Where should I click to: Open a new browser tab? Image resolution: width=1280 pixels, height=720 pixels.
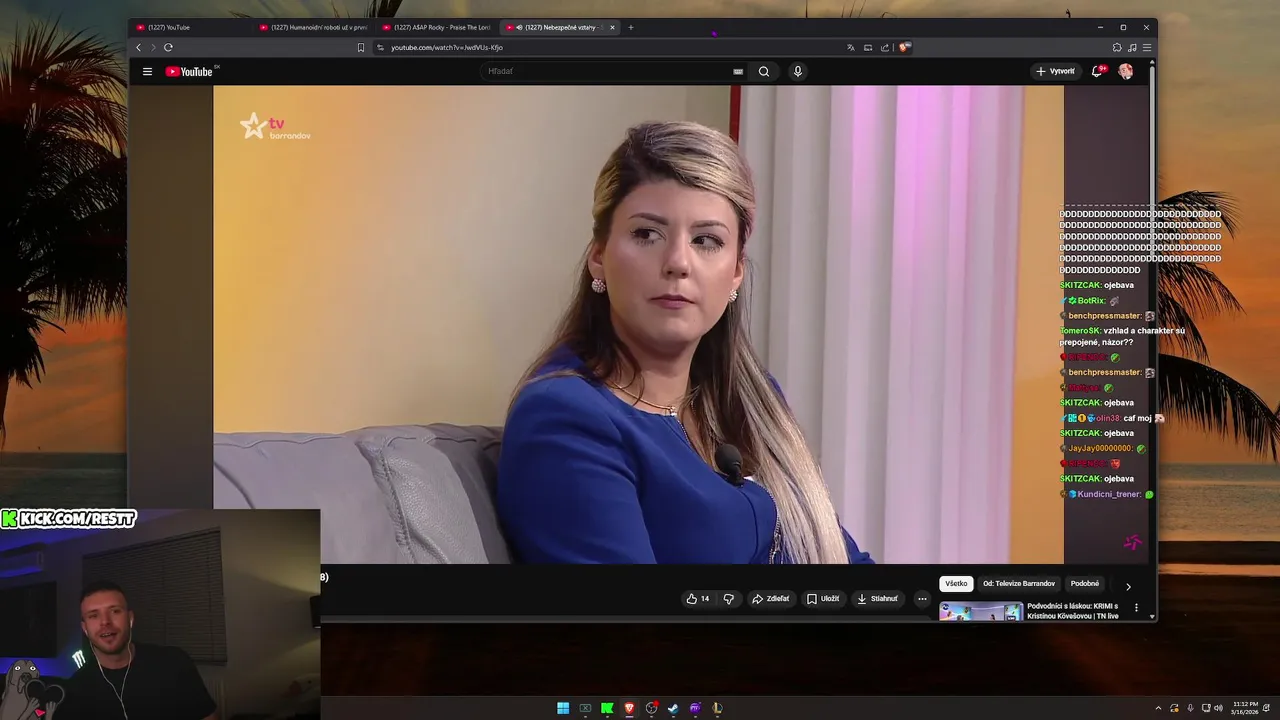[x=630, y=27]
